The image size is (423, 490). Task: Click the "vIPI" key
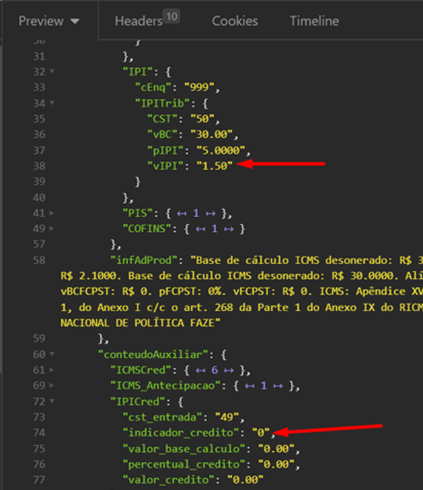165,166
